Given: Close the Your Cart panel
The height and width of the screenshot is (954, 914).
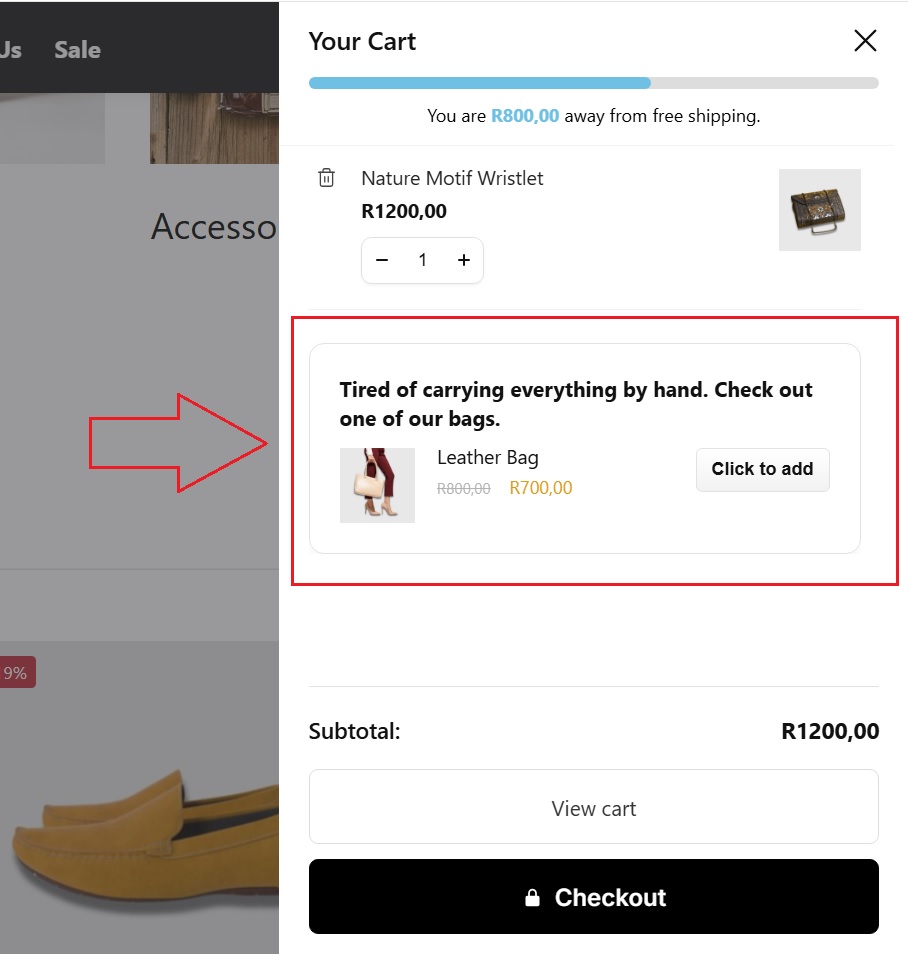Looking at the screenshot, I should tap(865, 41).
